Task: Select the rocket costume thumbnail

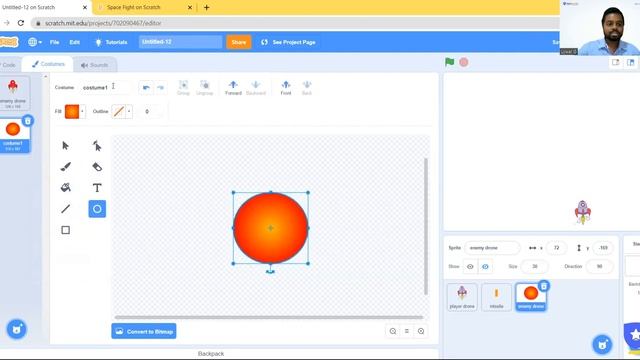Action: click(x=13, y=93)
